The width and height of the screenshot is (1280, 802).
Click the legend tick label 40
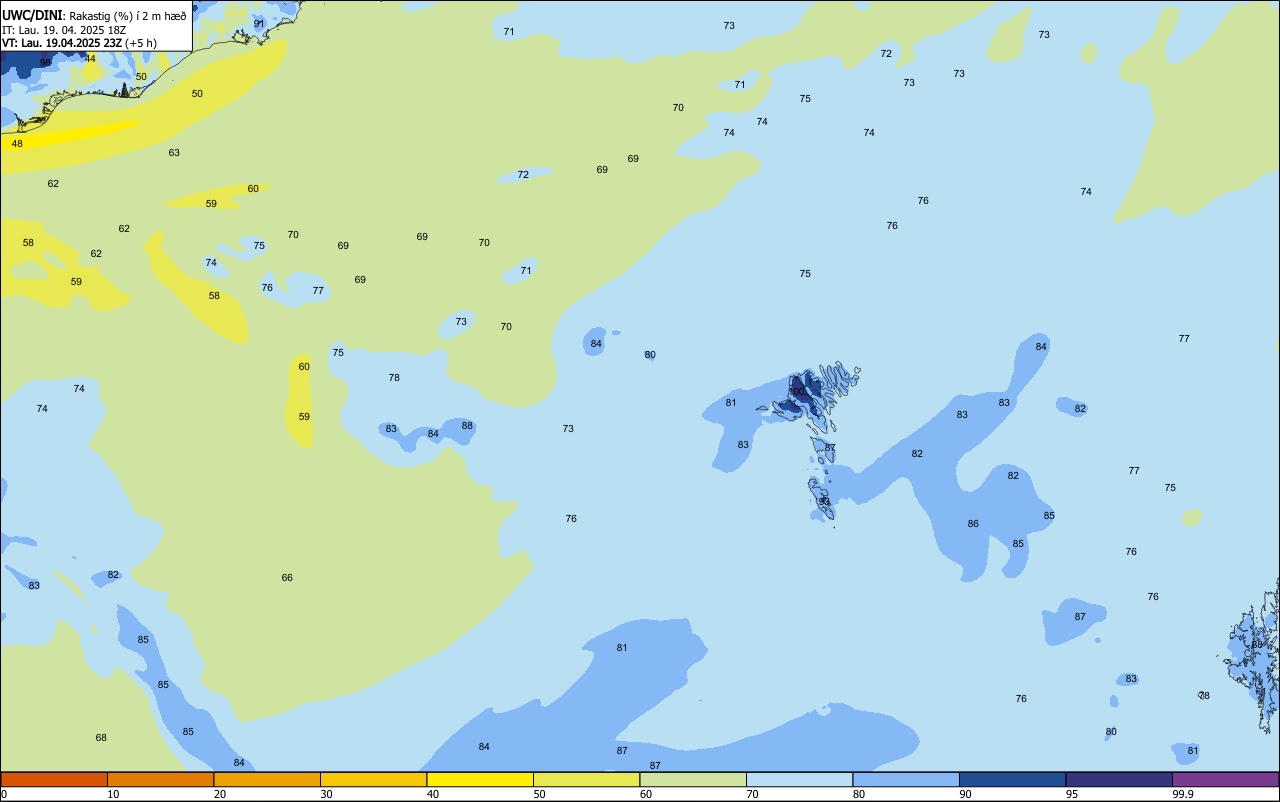pyautogui.click(x=433, y=794)
